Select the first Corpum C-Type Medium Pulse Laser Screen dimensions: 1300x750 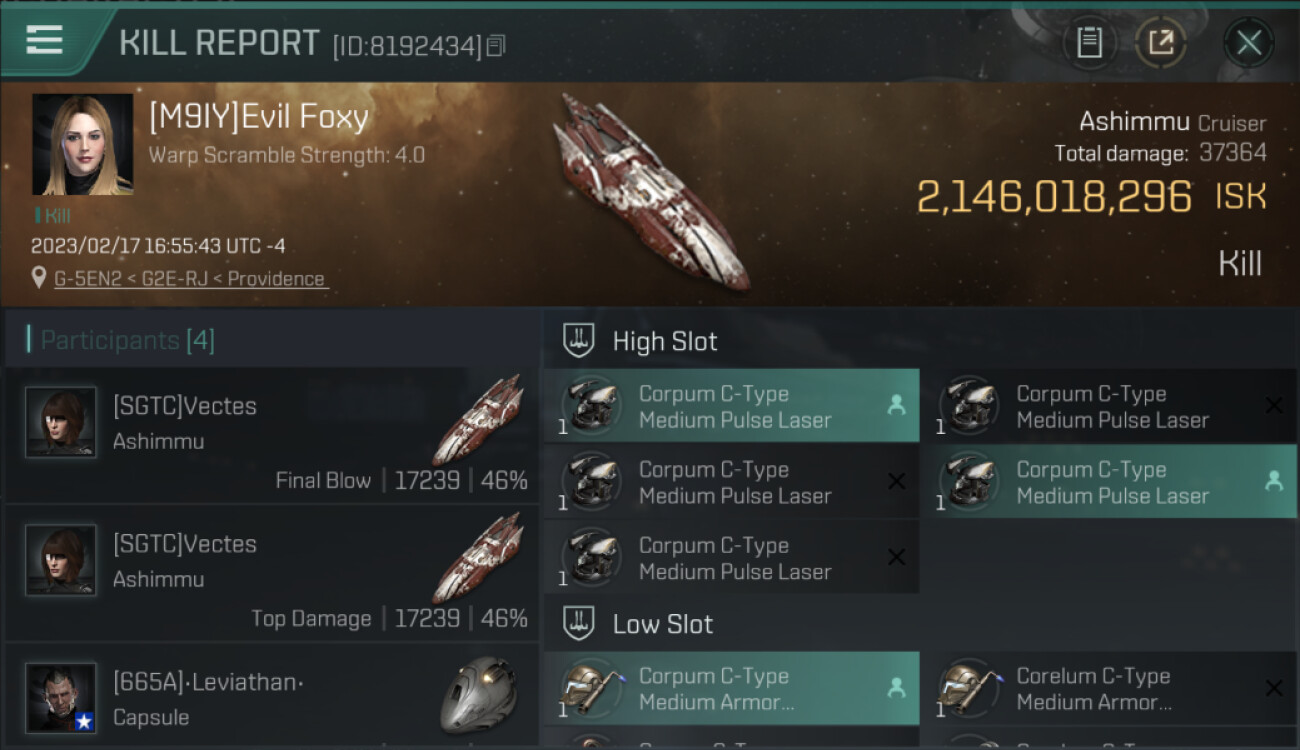[x=732, y=407]
